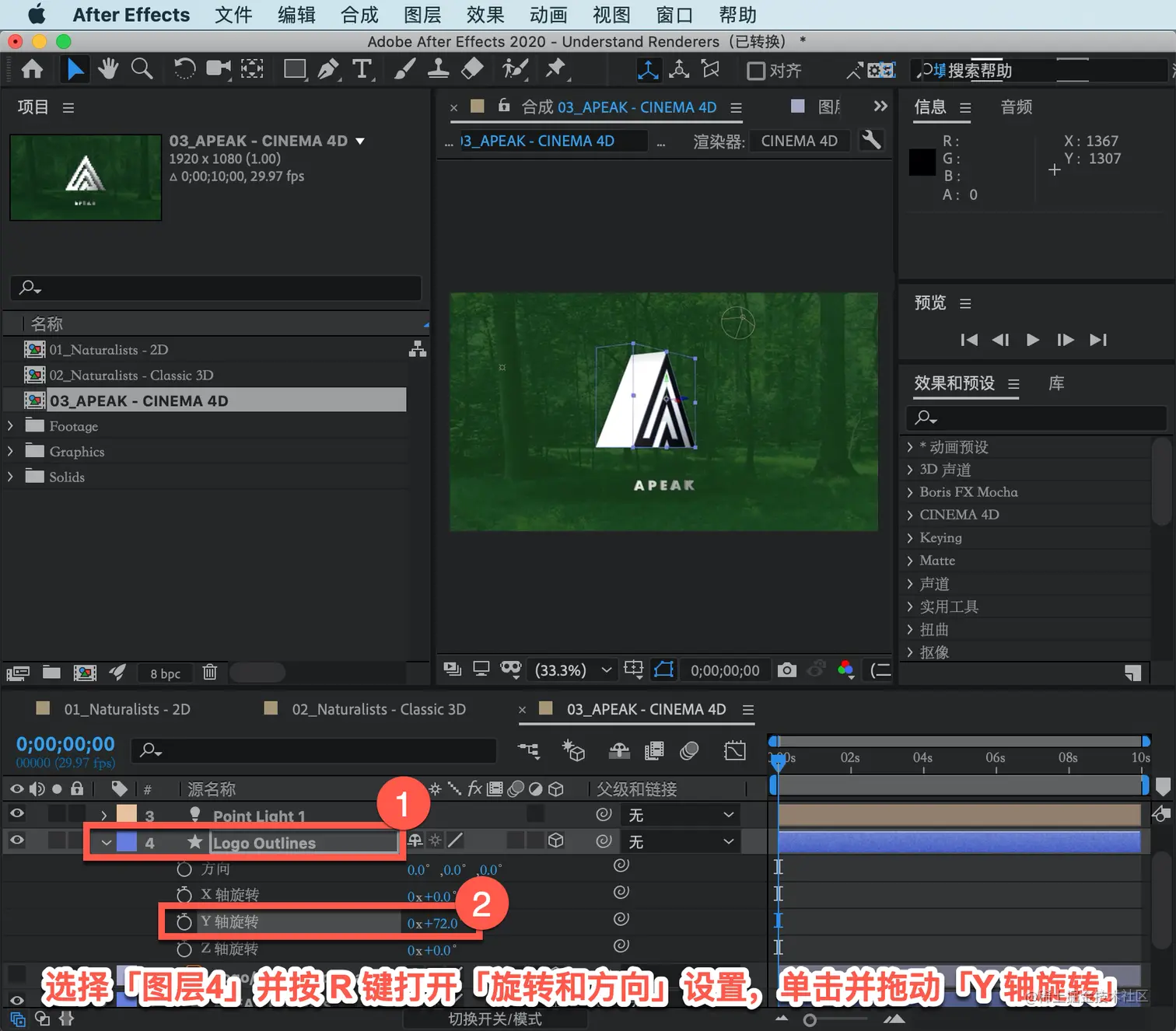The image size is (1176, 1031).
Task: Expand the Solids folder
Action: [10, 477]
